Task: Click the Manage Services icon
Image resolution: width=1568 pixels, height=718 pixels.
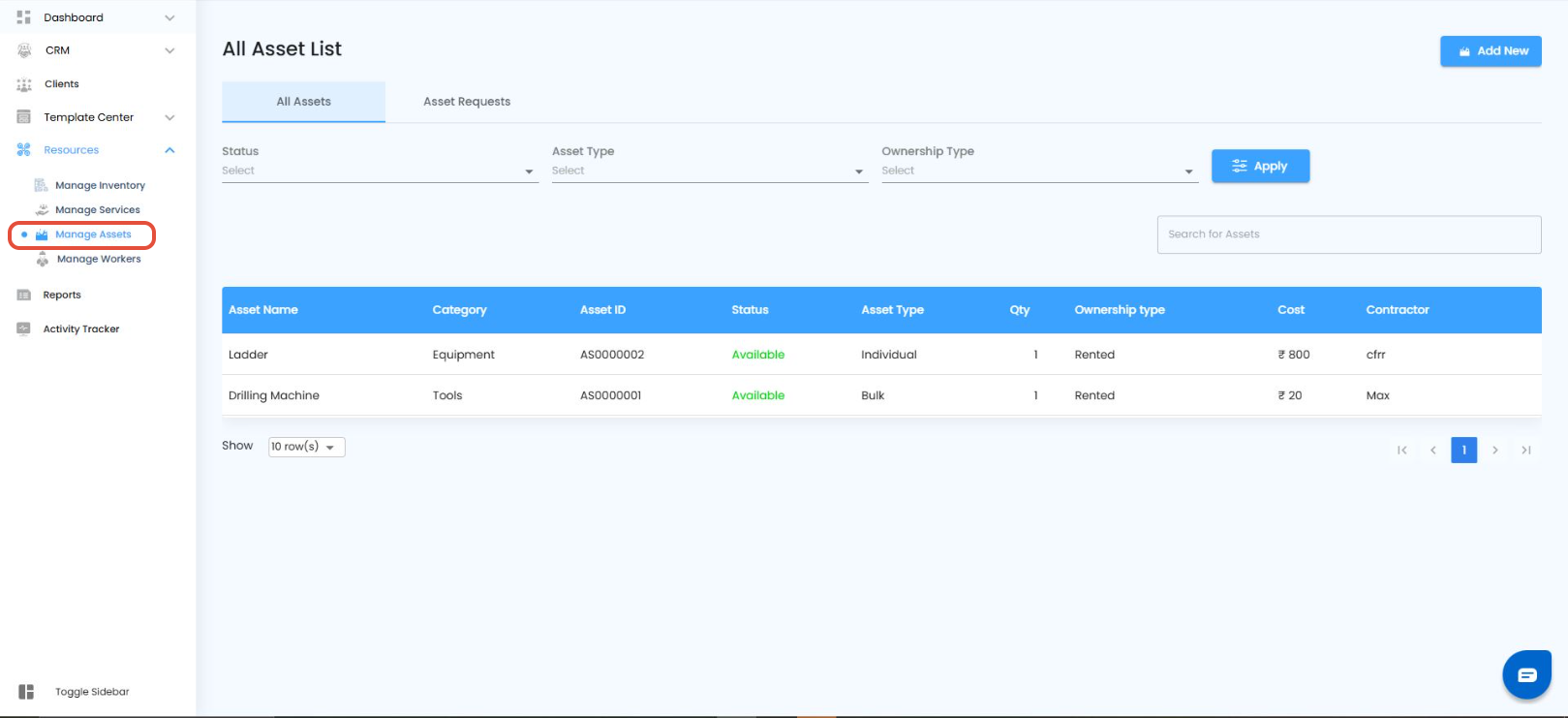Action: tap(42, 209)
